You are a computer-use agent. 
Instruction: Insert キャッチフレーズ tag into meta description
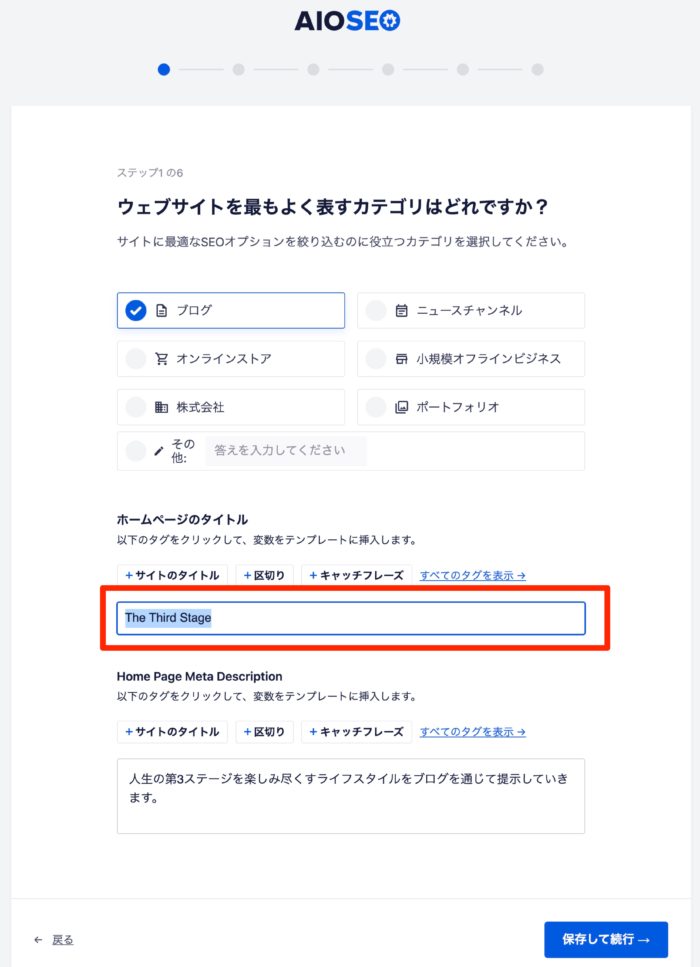pos(356,732)
